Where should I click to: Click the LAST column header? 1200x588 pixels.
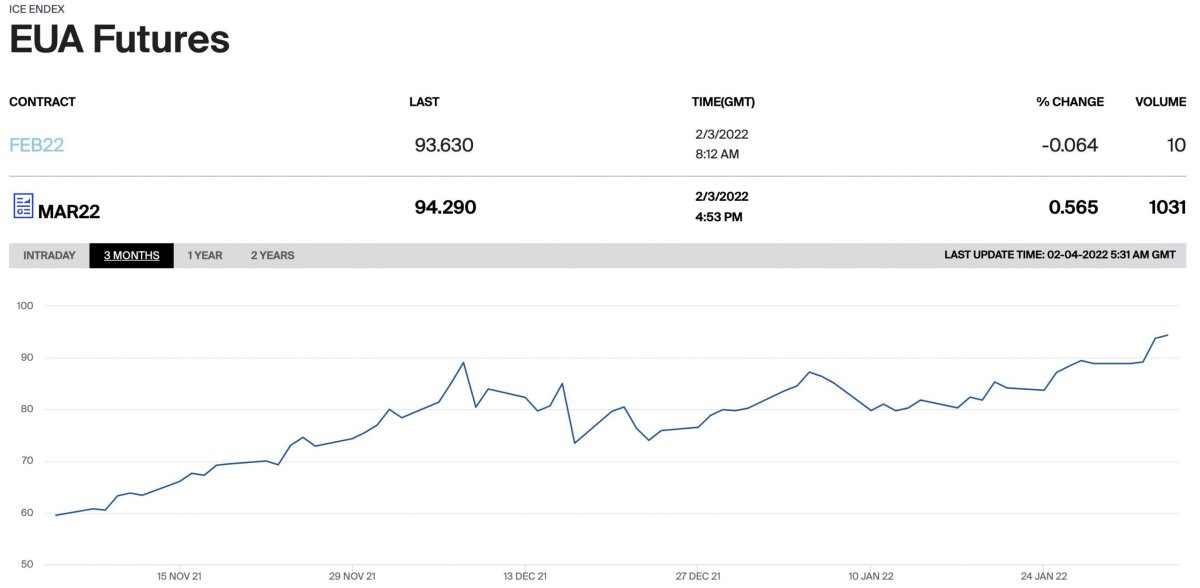[x=424, y=102]
